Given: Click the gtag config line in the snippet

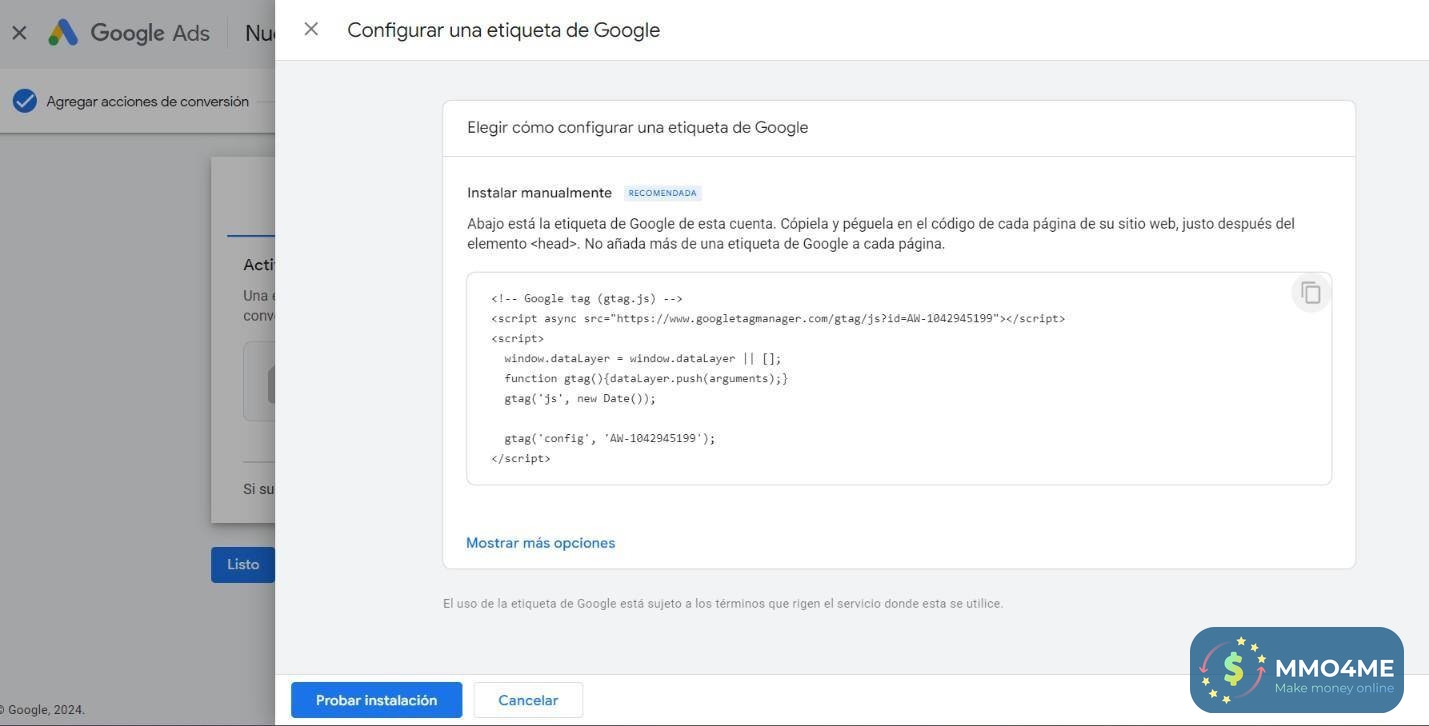Looking at the screenshot, I should (x=609, y=438).
